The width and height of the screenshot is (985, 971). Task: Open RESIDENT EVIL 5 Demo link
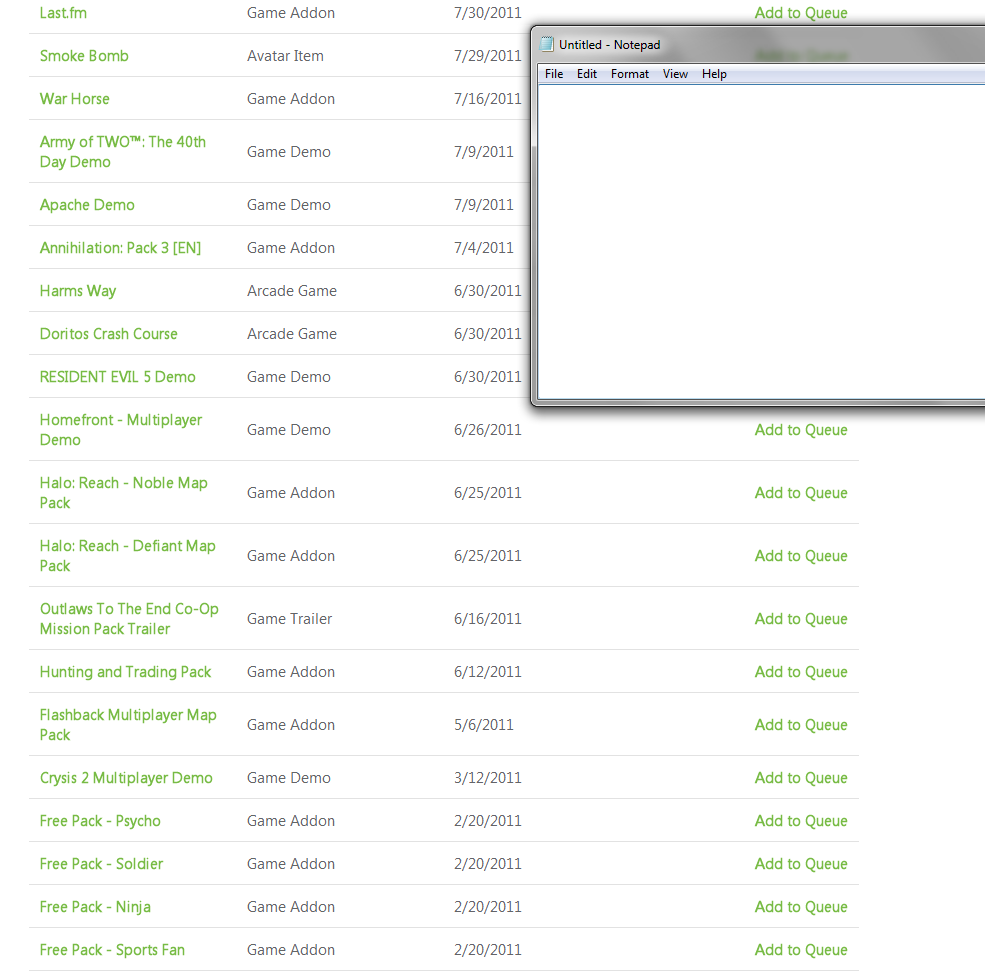(x=117, y=377)
